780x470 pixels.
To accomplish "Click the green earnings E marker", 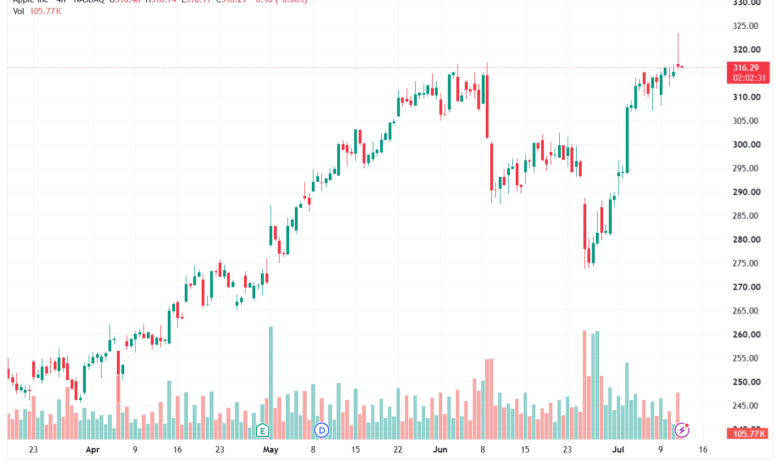I will click(x=262, y=430).
